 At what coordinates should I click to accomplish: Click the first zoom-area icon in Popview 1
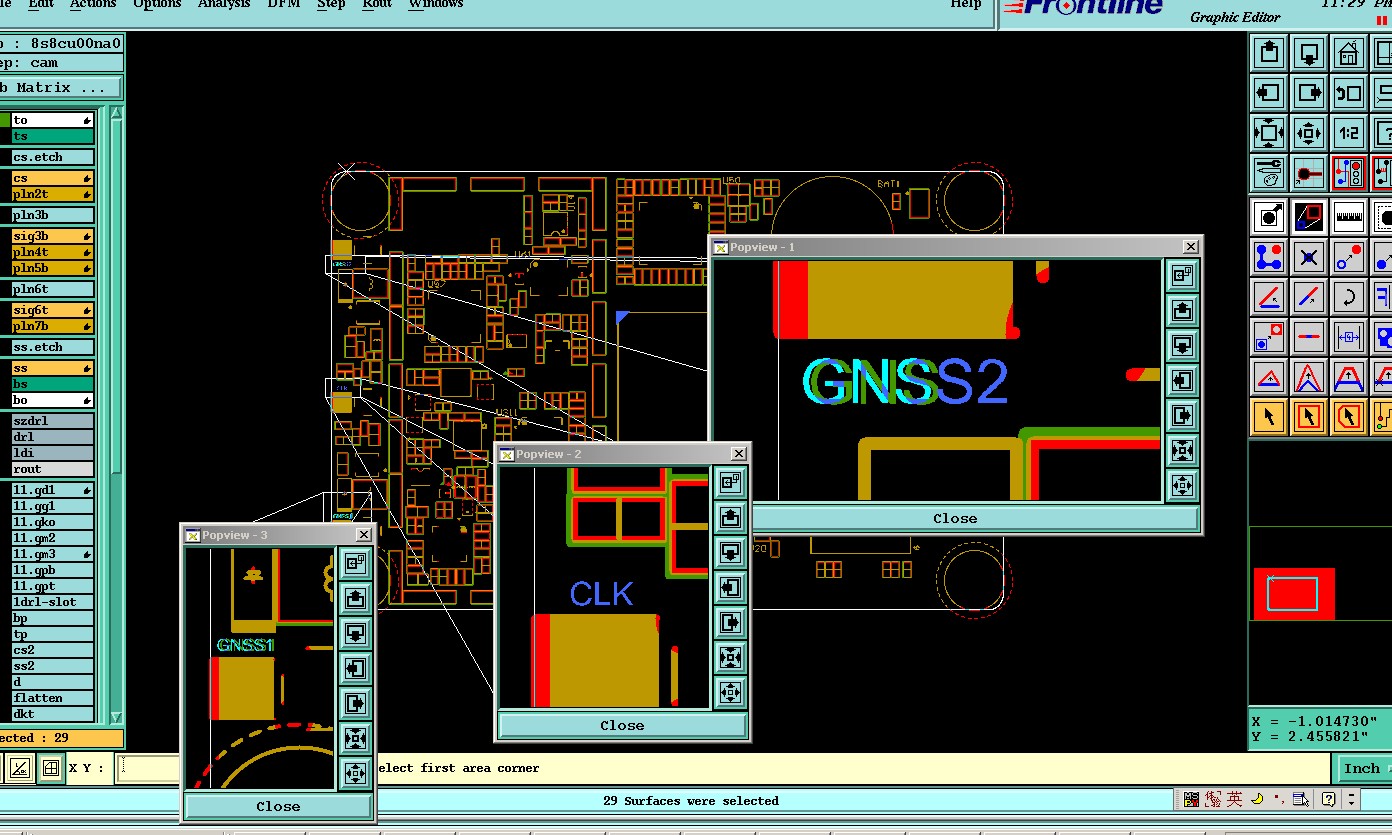coord(1182,276)
